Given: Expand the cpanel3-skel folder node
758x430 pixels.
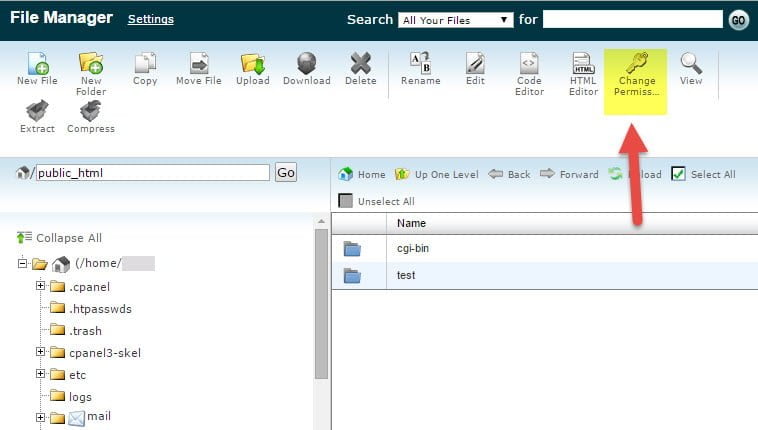Looking at the screenshot, I should (41, 352).
